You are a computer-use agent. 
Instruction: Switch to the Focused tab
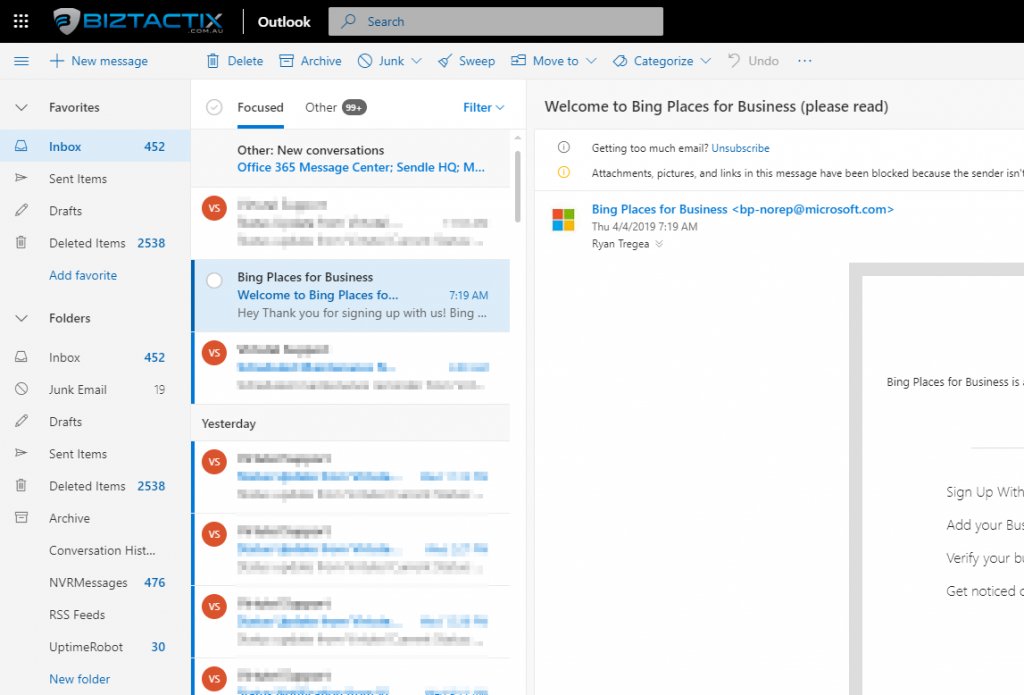(x=260, y=107)
